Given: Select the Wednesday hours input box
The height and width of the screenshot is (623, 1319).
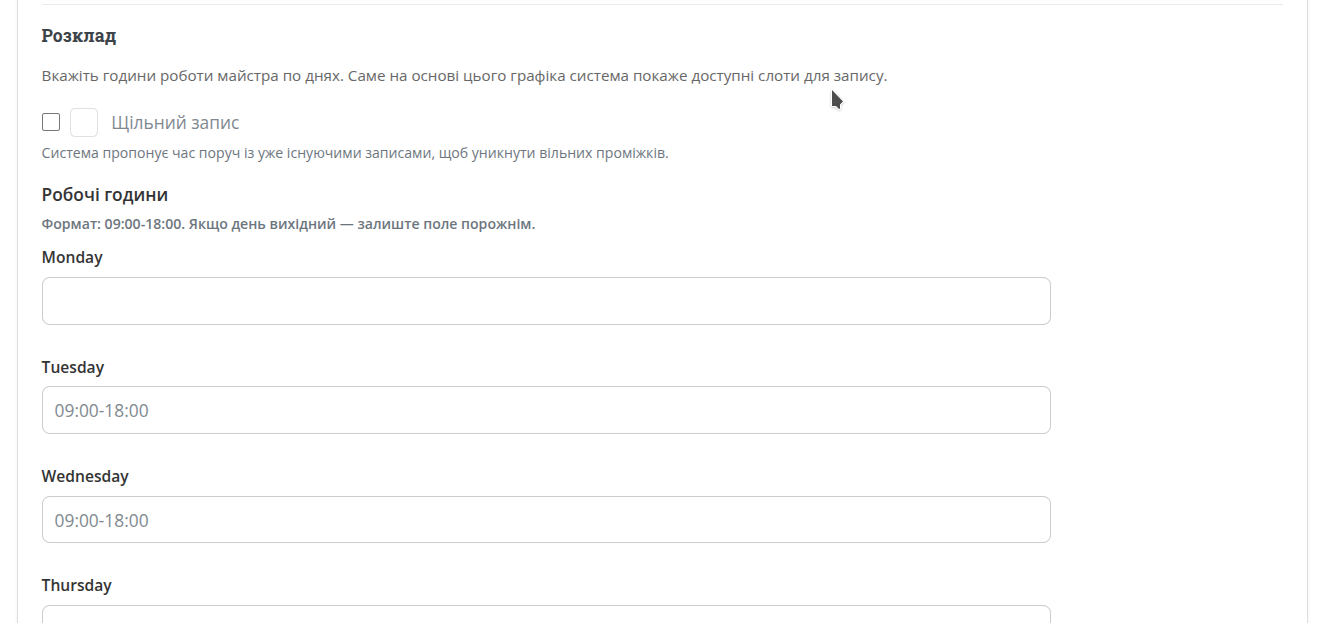Looking at the screenshot, I should click(x=546, y=520).
